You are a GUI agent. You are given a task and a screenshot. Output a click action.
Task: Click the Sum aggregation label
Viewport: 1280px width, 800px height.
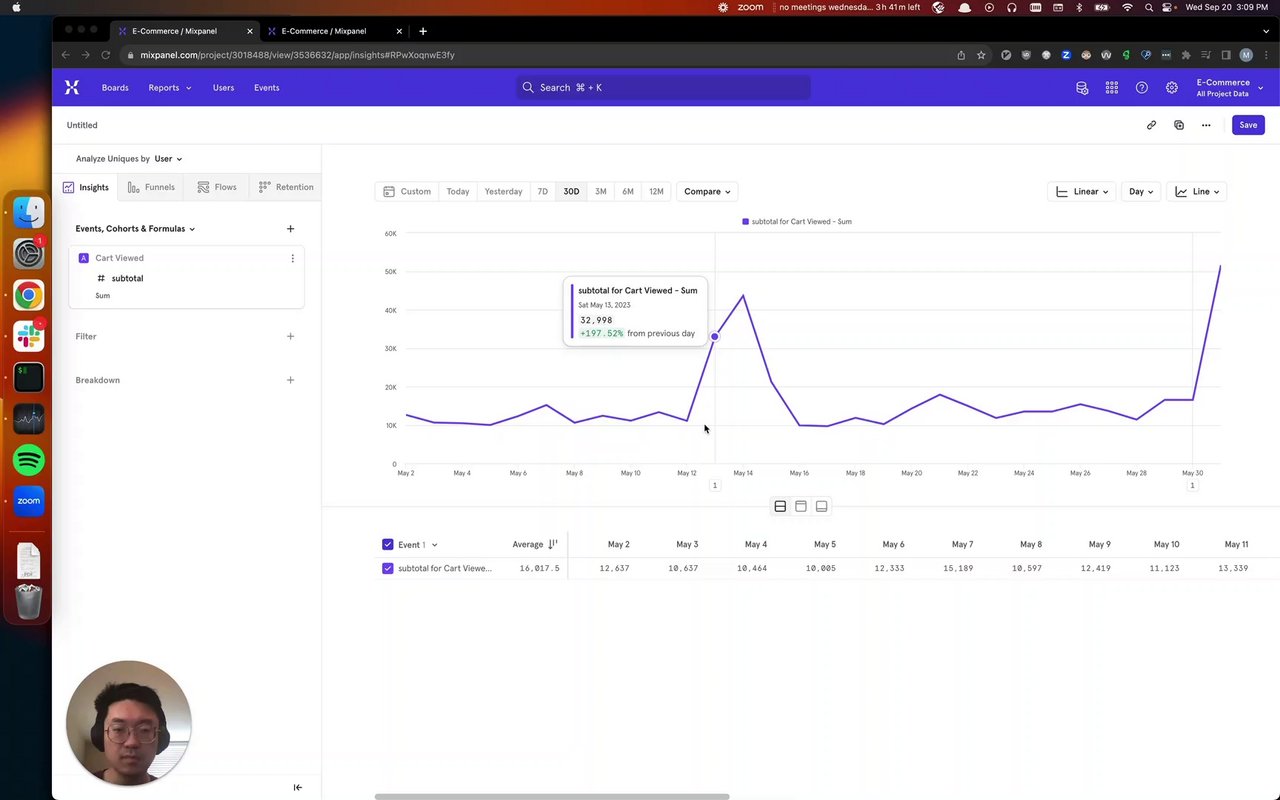[103, 296]
